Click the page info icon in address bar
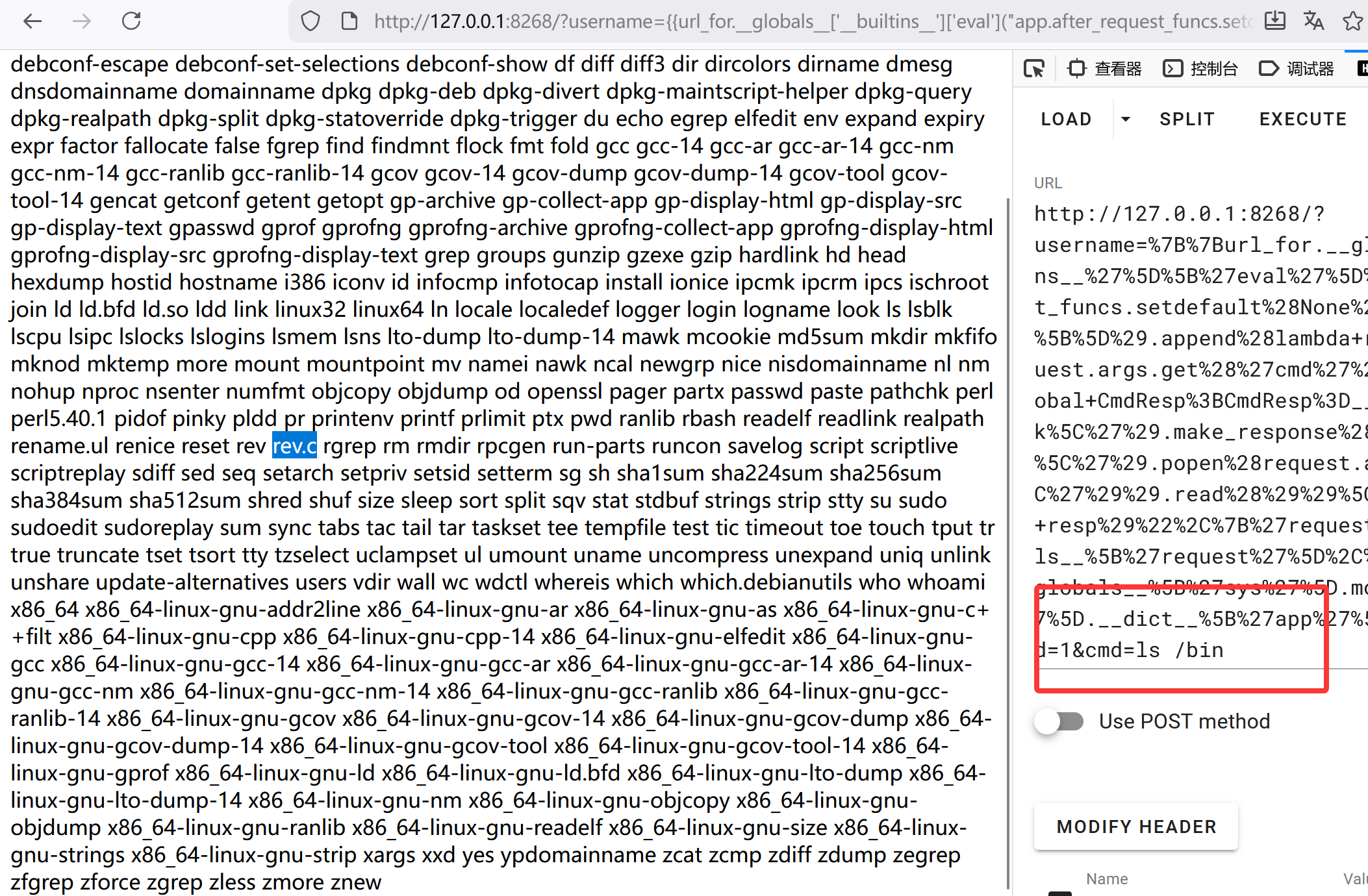The width and height of the screenshot is (1368, 896). click(x=349, y=21)
